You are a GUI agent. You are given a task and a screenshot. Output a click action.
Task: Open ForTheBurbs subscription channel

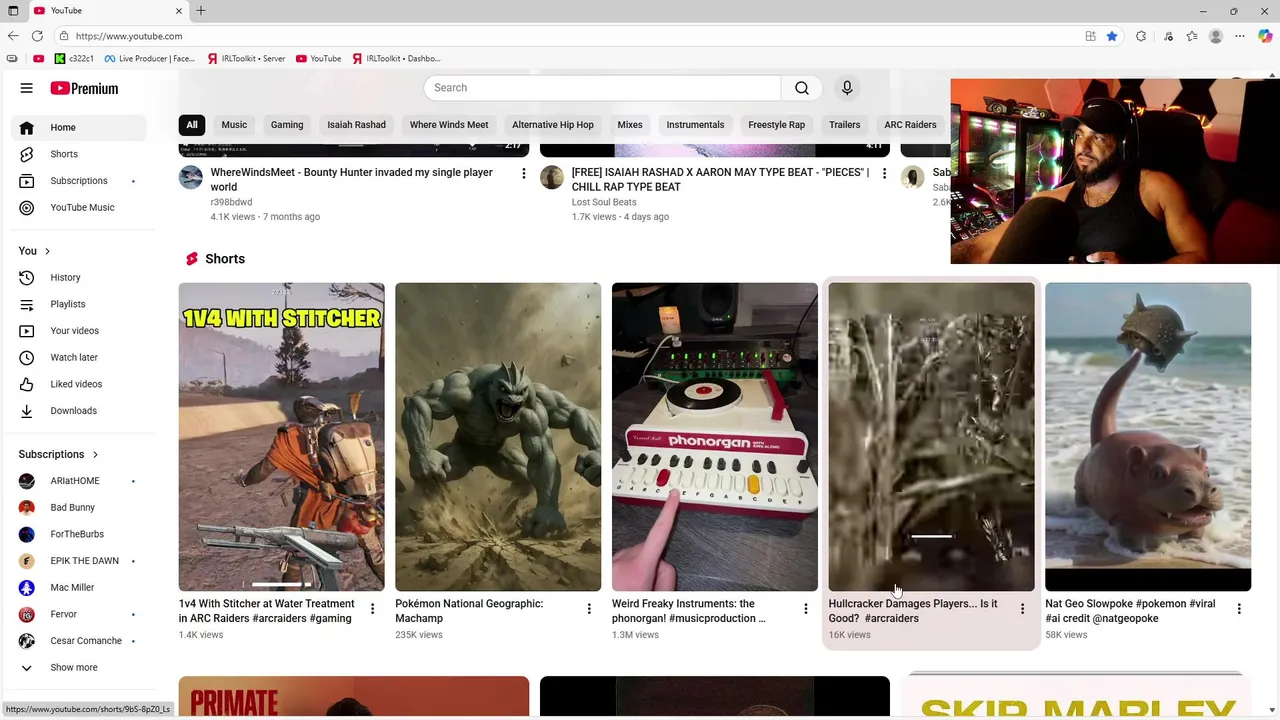79,534
